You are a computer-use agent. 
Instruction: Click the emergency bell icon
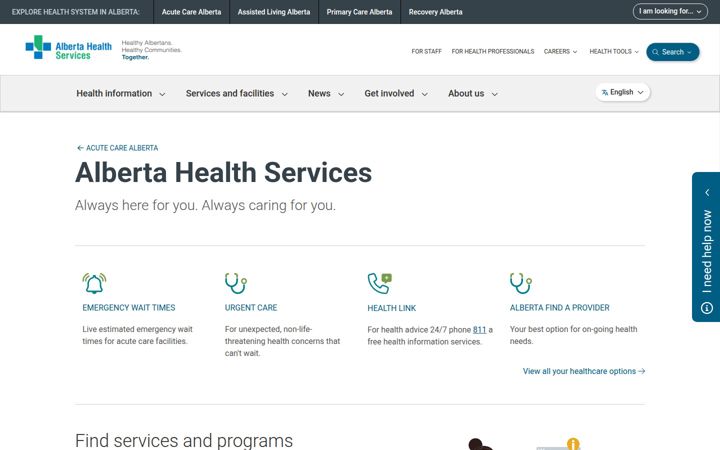94,283
